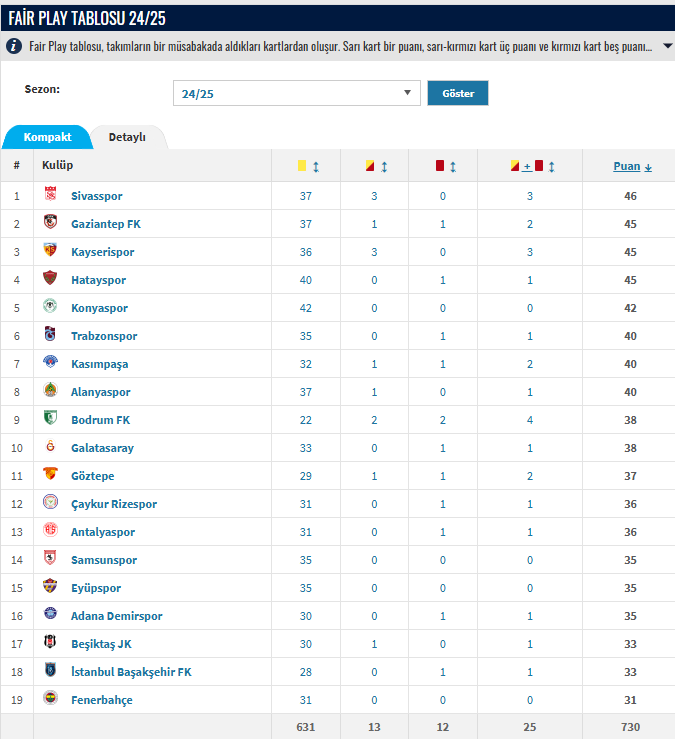The width and height of the screenshot is (675, 739).
Task: Click the Bodrum FK shield icon
Action: tap(50, 418)
